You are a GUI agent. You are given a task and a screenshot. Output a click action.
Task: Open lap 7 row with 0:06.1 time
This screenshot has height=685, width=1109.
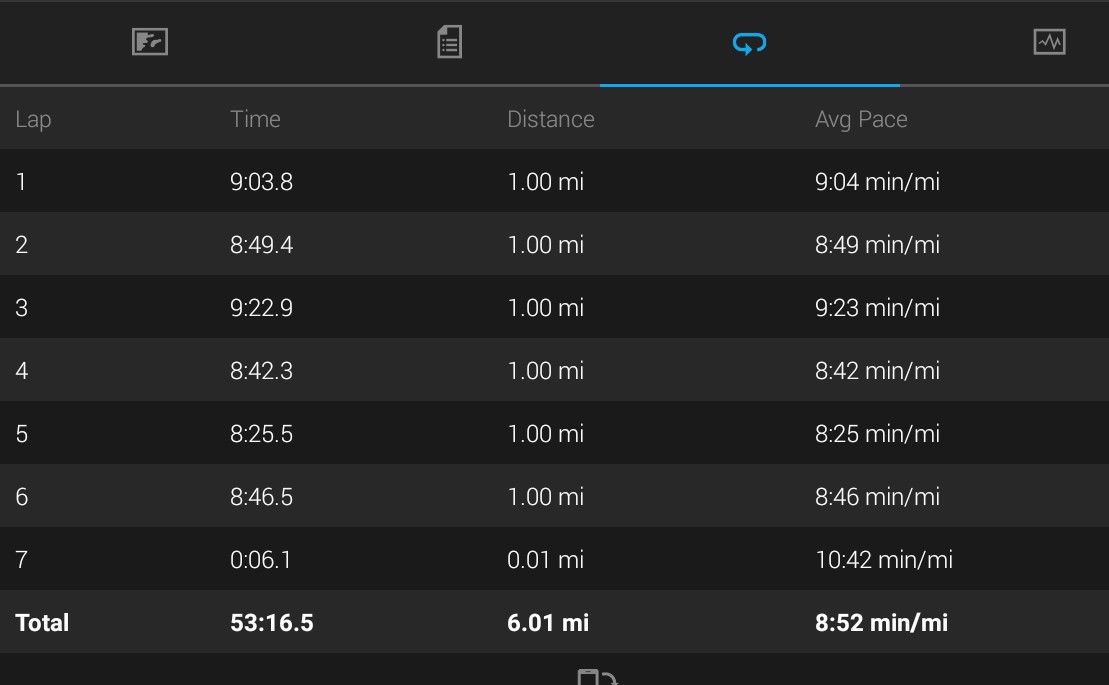point(554,558)
